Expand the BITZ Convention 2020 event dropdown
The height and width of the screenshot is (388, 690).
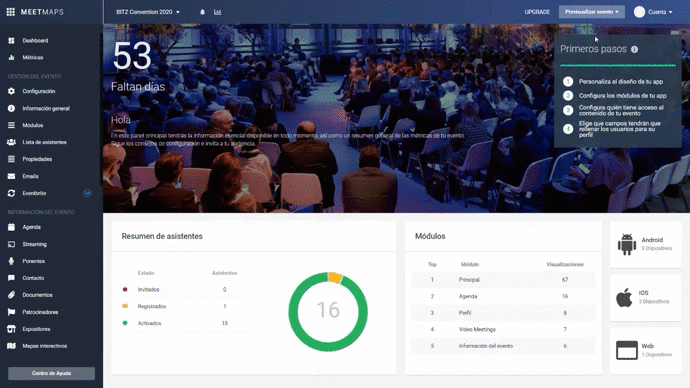pos(148,12)
